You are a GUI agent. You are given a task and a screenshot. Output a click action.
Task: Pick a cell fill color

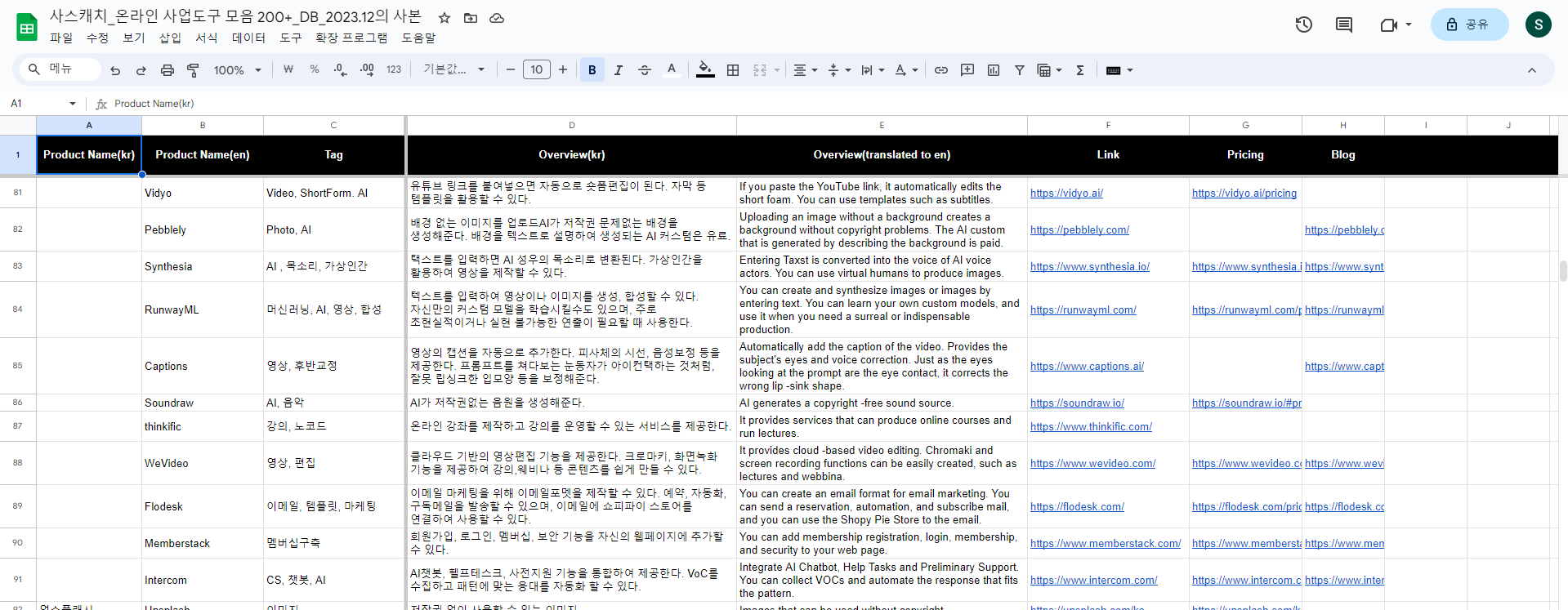[705, 70]
